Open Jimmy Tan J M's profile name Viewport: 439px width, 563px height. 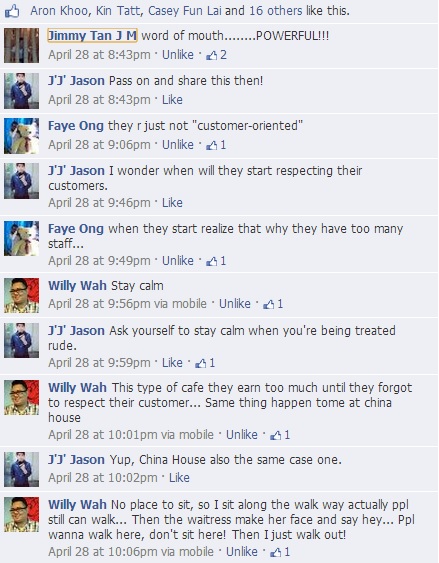coord(92,36)
